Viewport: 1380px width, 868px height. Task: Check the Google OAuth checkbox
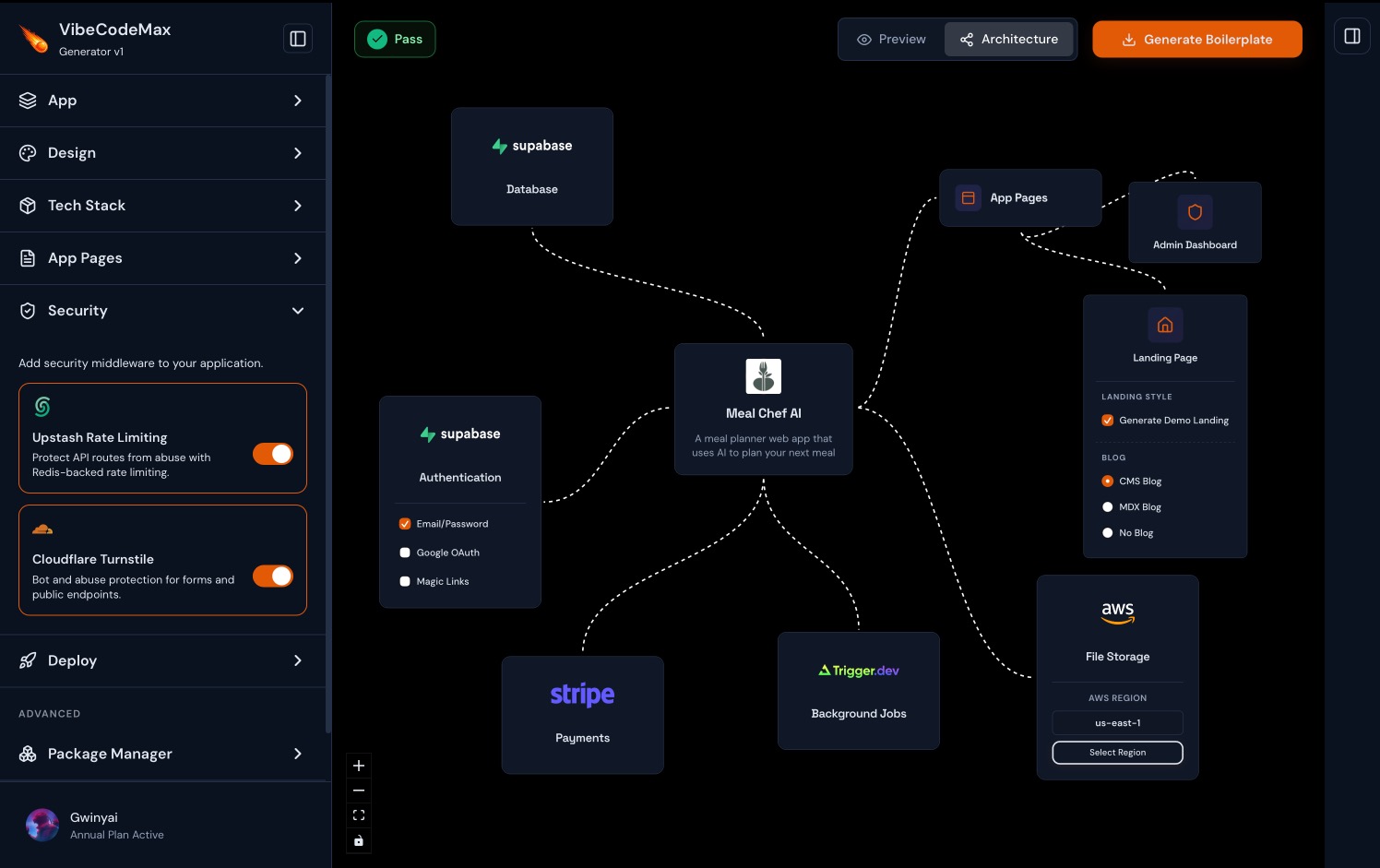coord(405,553)
